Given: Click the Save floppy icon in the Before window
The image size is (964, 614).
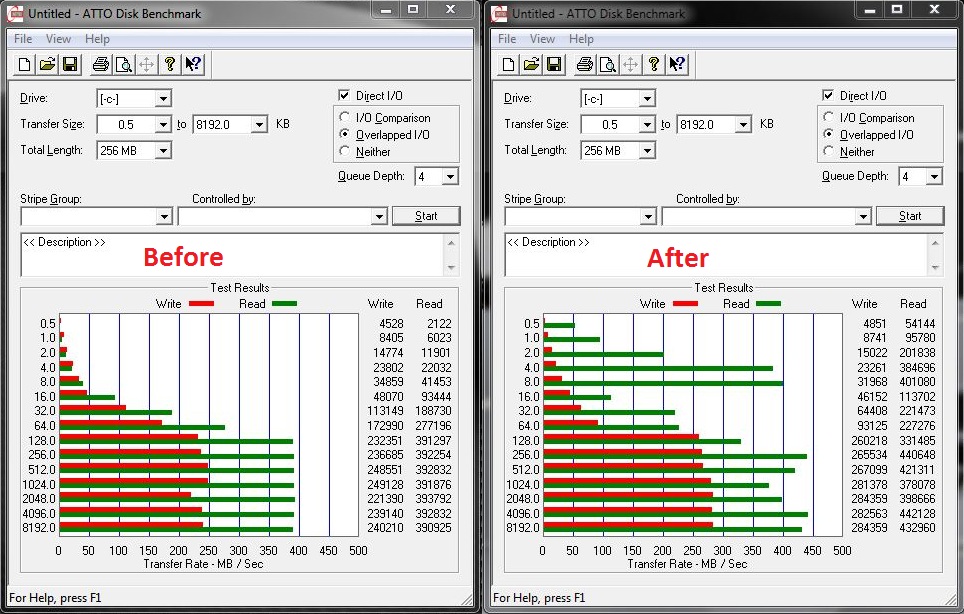Looking at the screenshot, I should tap(70, 64).
